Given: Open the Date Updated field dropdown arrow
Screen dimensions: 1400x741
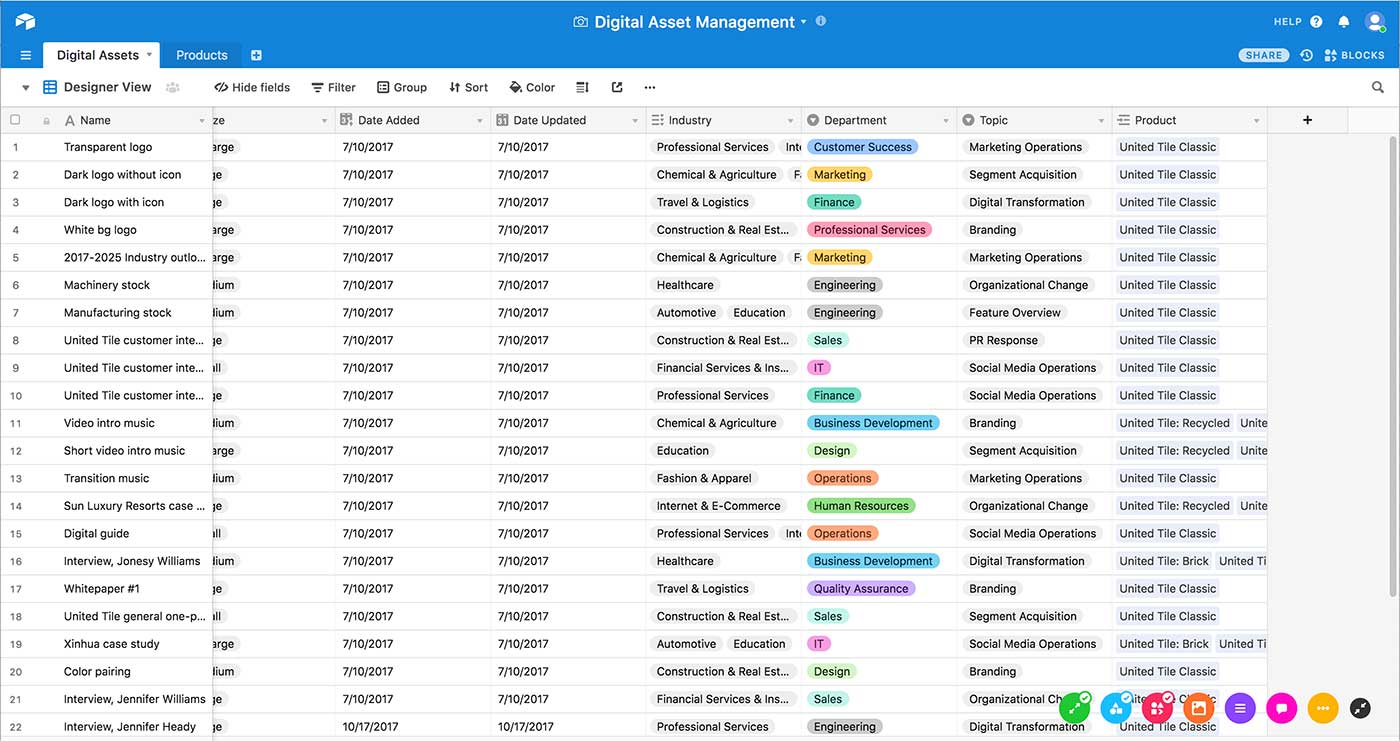Looking at the screenshot, I should coord(634,121).
